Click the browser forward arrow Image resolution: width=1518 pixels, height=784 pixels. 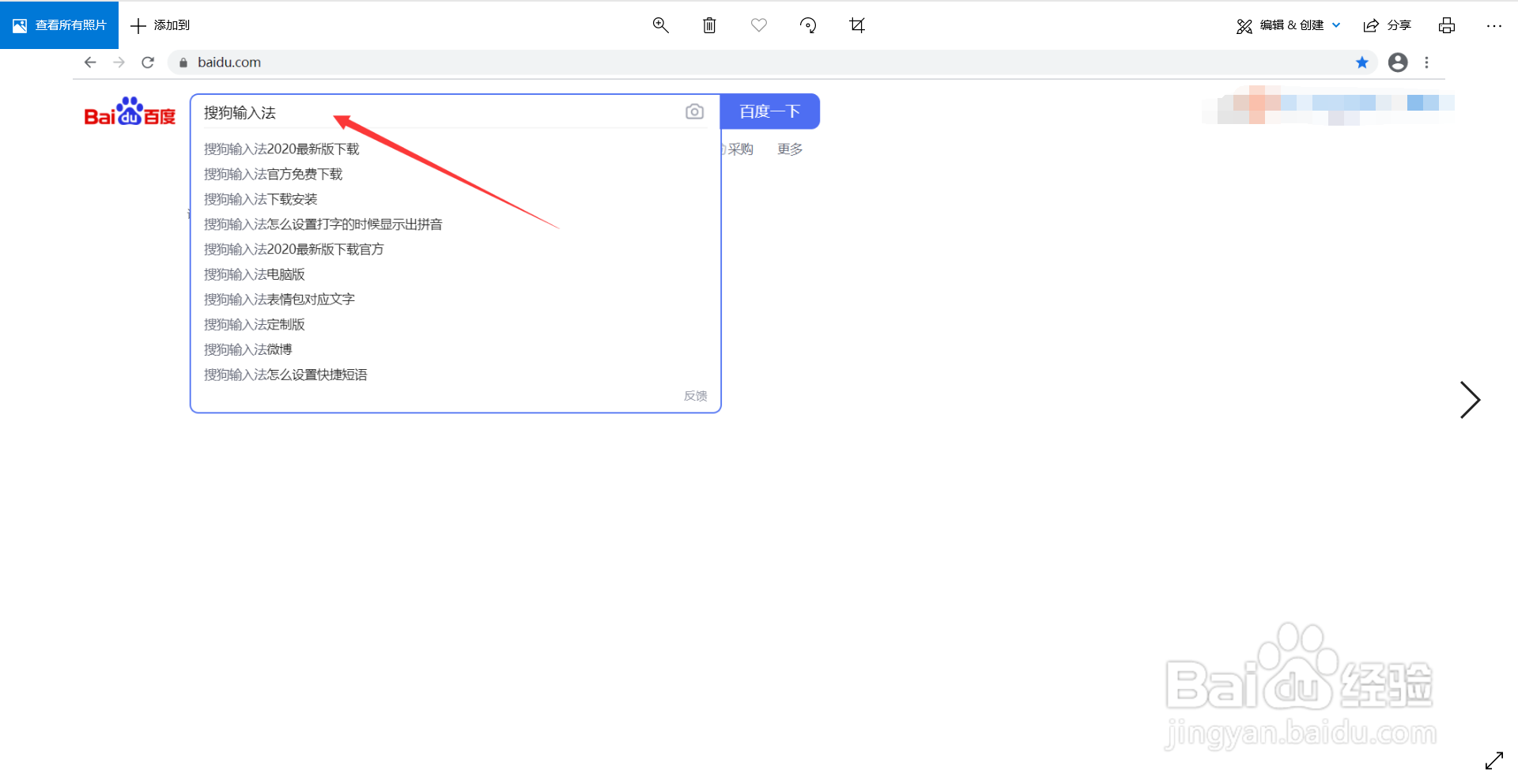tap(119, 62)
